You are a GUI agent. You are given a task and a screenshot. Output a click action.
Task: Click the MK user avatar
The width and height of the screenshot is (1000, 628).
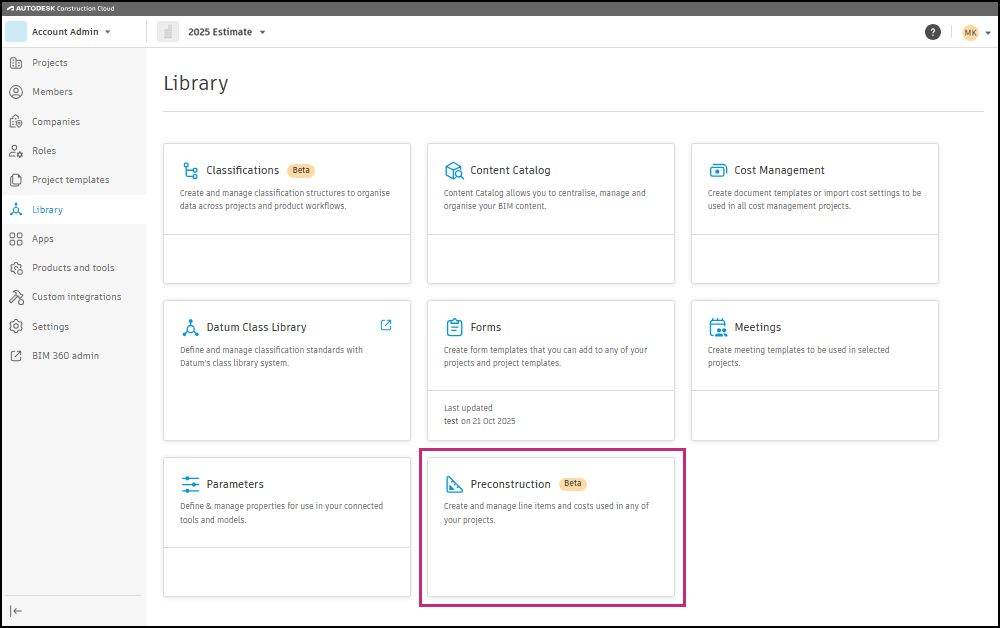(x=970, y=33)
